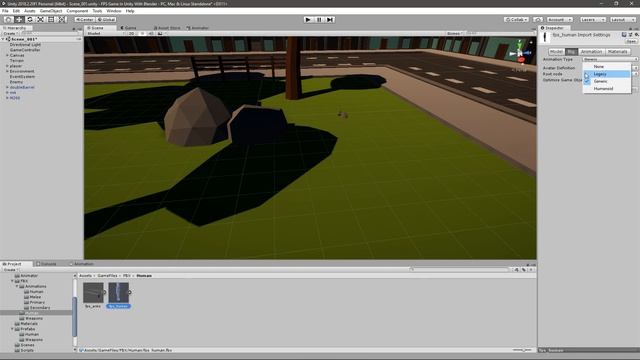The height and width of the screenshot is (360, 640).
Task: Switch to the Animator tab
Action: 198,28
